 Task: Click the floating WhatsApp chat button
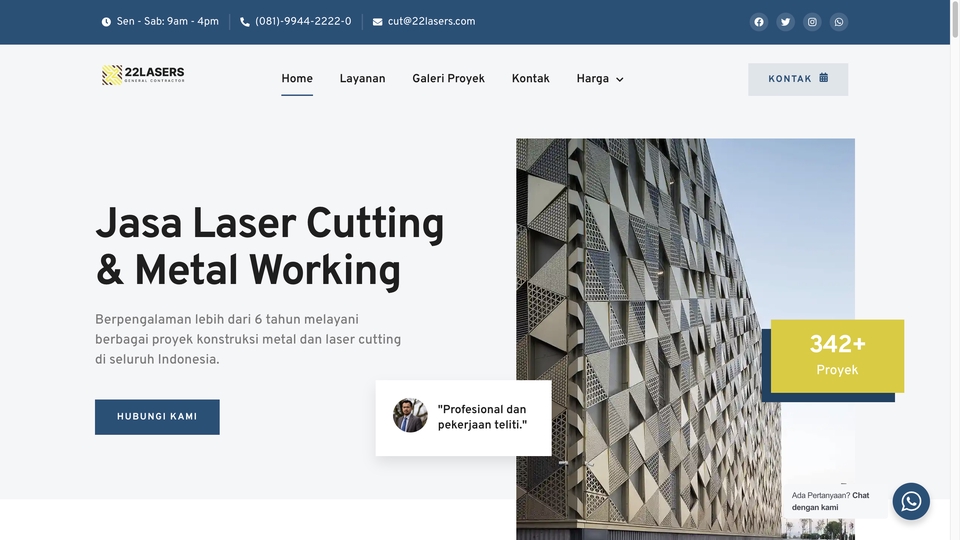[911, 501]
